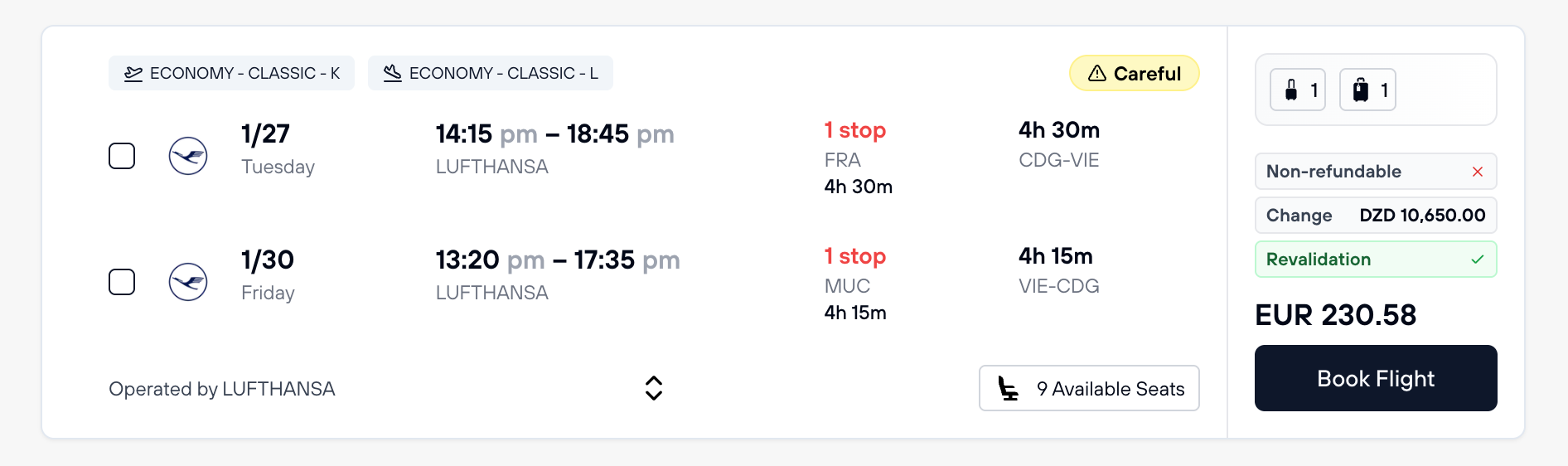The image size is (1568, 466).
Task: Open the ECONOMY - CLASSIC - K fare tag
Action: 231,74
